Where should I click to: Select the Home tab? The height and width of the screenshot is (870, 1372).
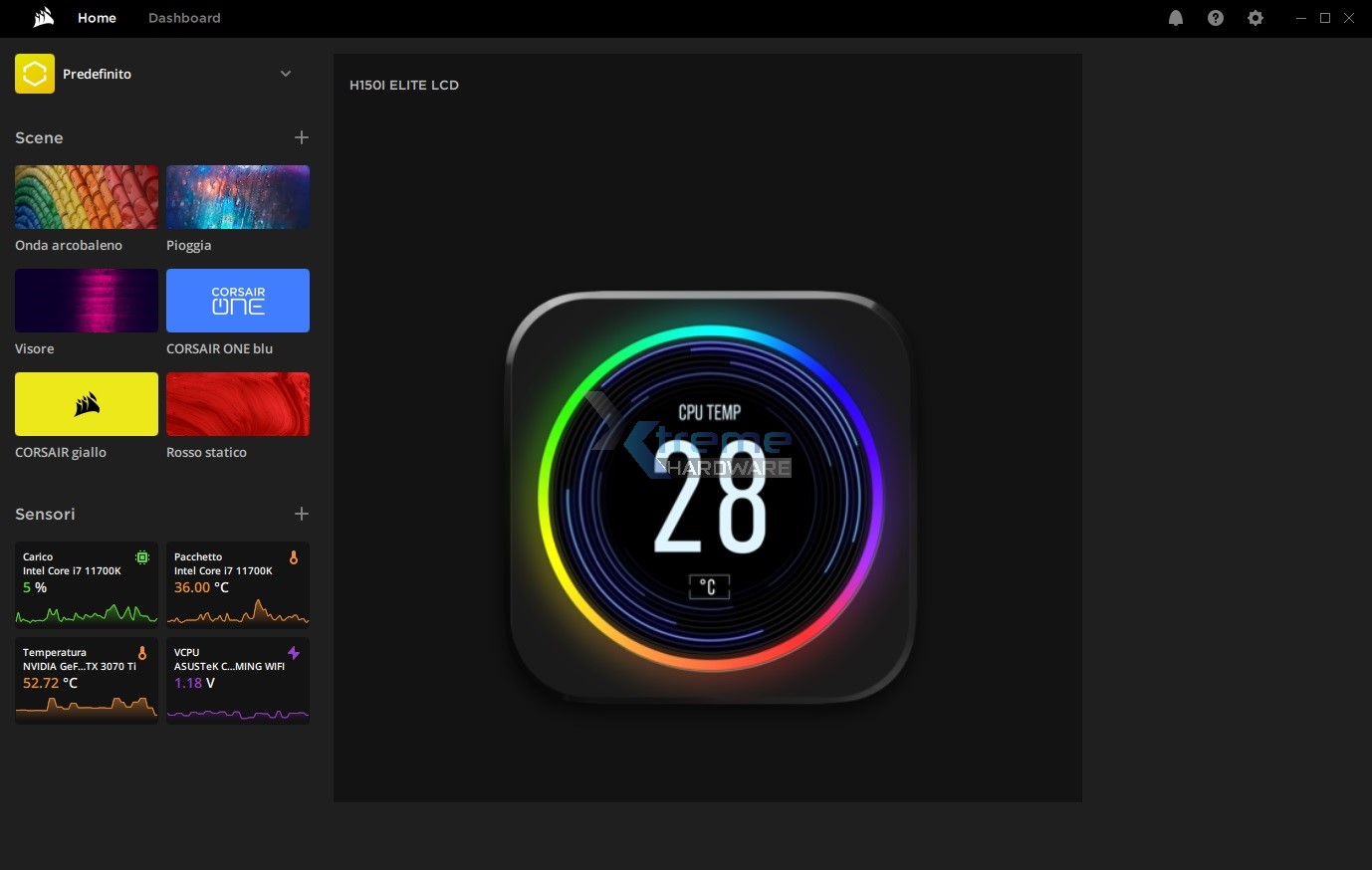tap(97, 18)
